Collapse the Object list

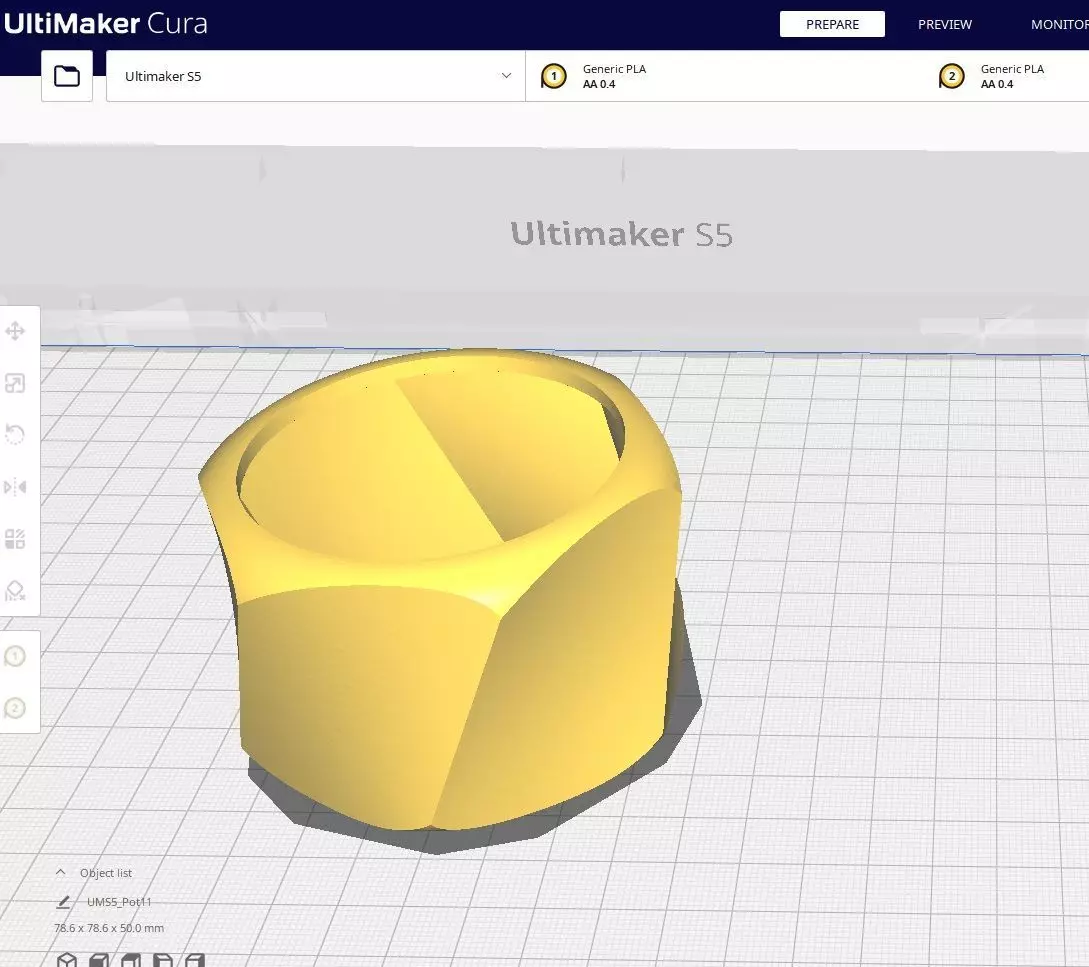tap(60, 873)
